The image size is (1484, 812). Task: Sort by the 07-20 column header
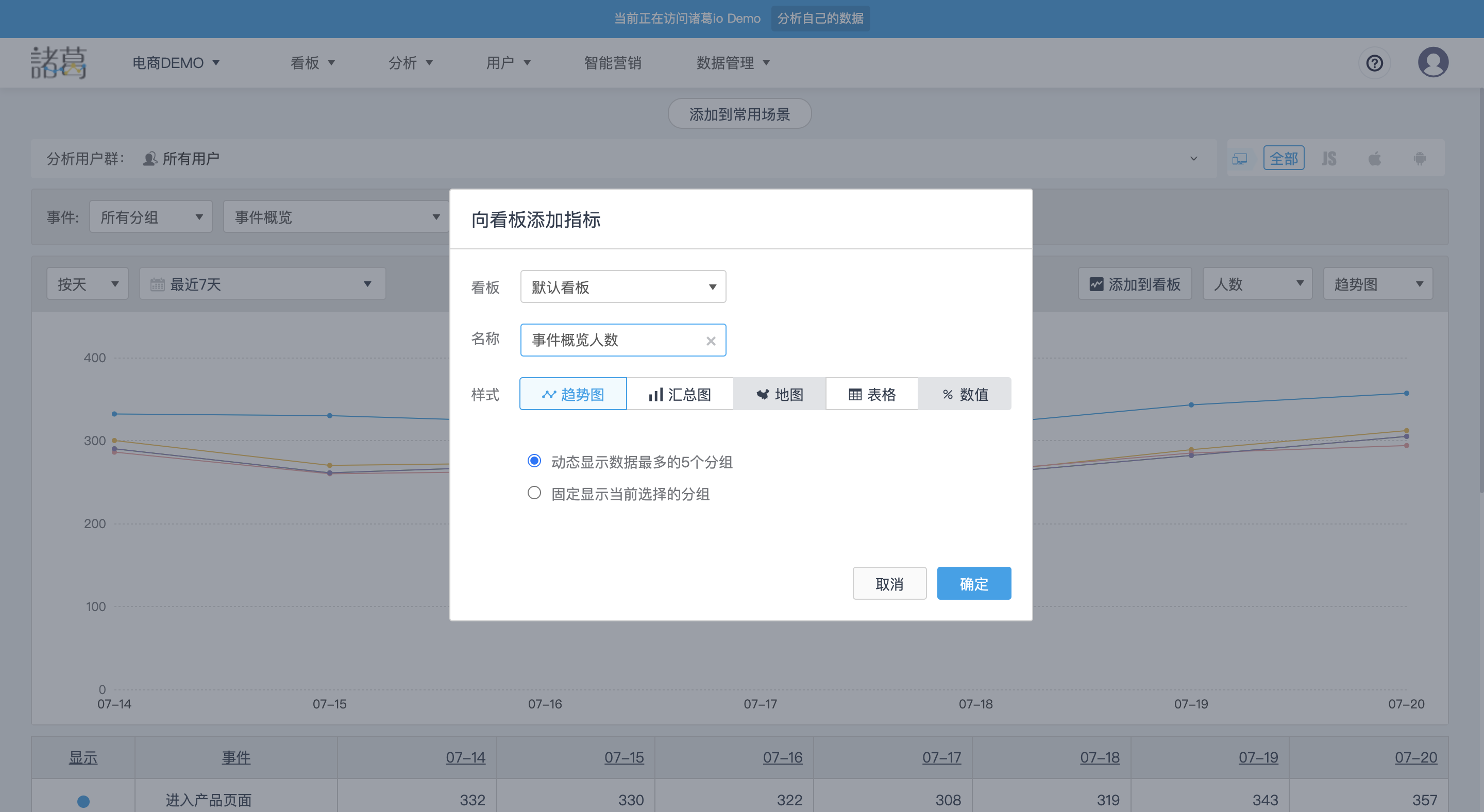point(1415,757)
